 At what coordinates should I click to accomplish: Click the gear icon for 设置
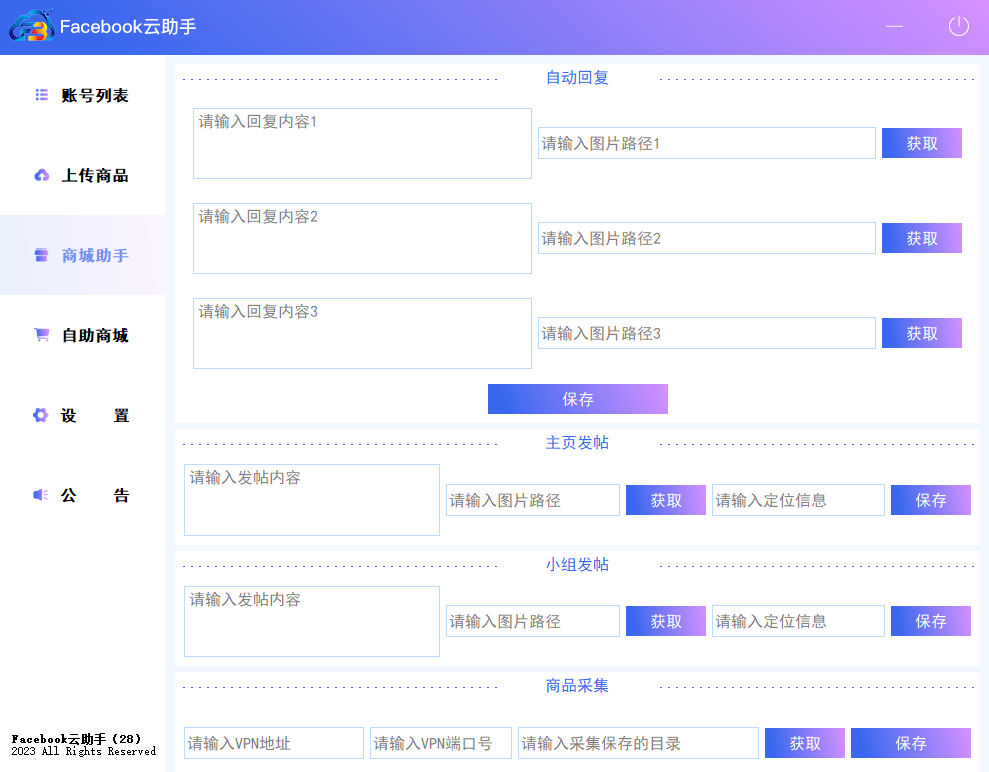[x=40, y=415]
